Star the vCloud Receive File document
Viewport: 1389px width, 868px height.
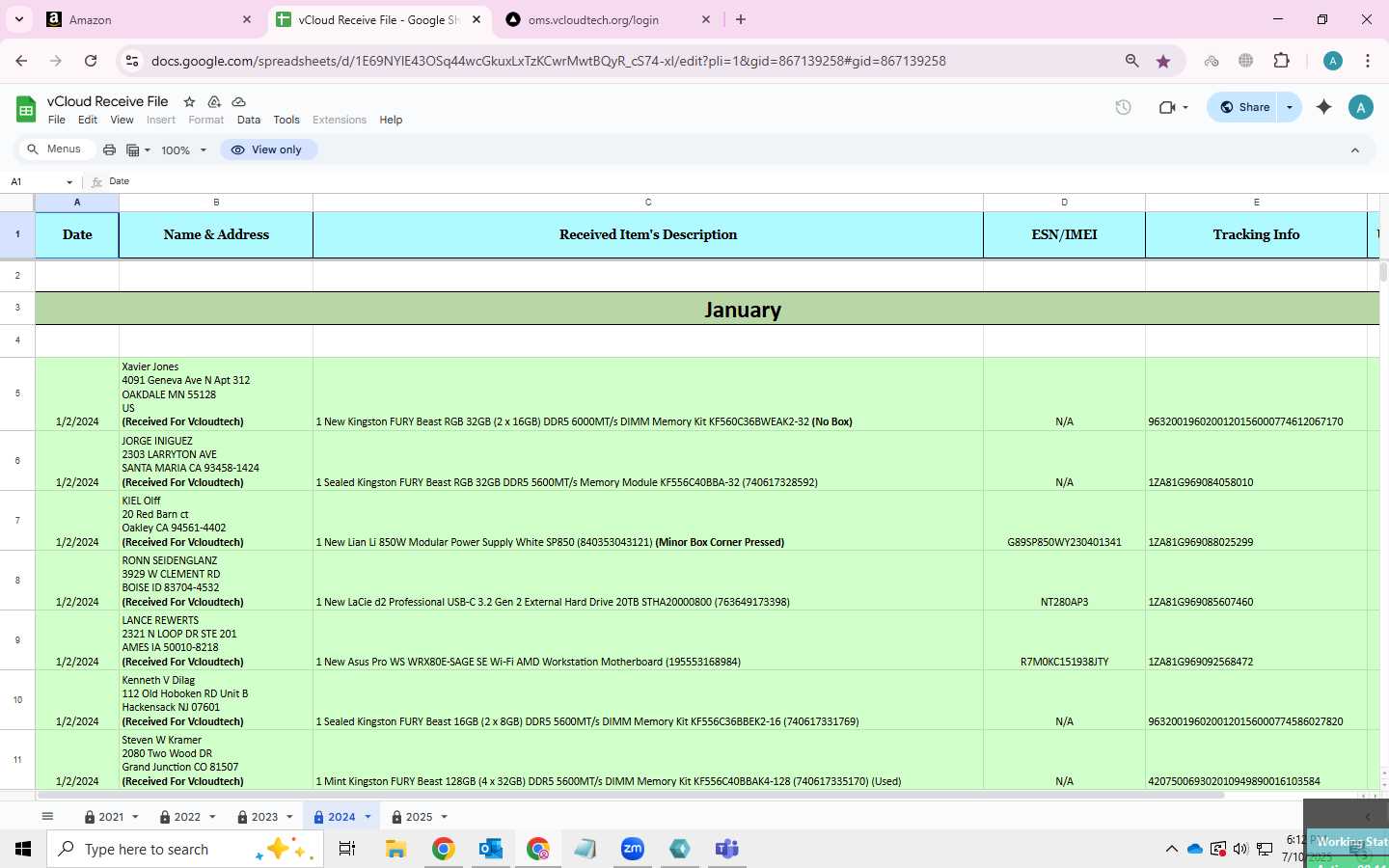point(189,101)
